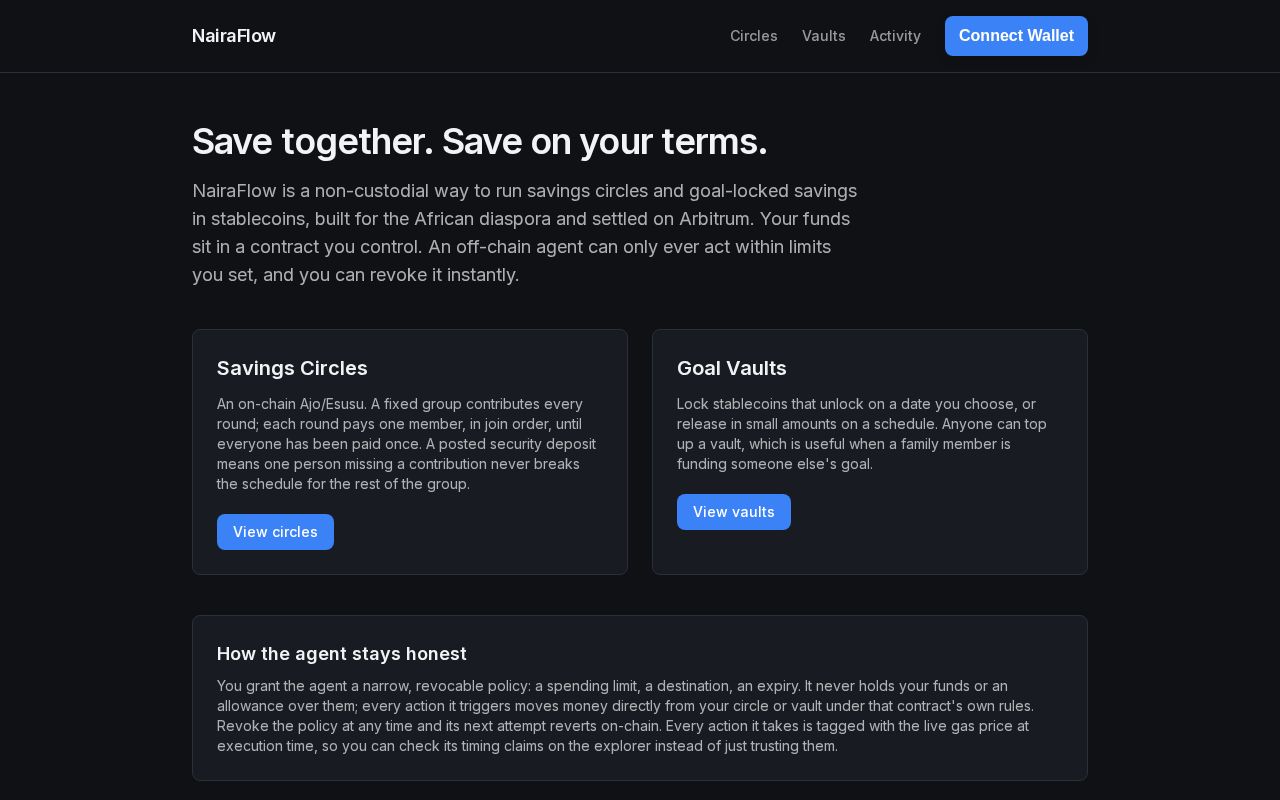Click the word 'Arbitrum' in the intro text
The width and height of the screenshot is (1280, 800).
pyautogui.click(x=717, y=219)
